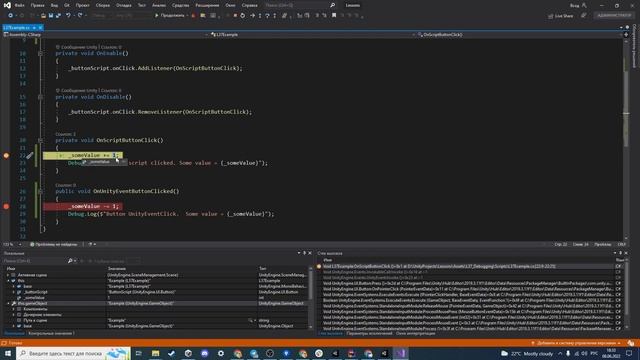Close the L37Example.cs tab

[x=40, y=28]
